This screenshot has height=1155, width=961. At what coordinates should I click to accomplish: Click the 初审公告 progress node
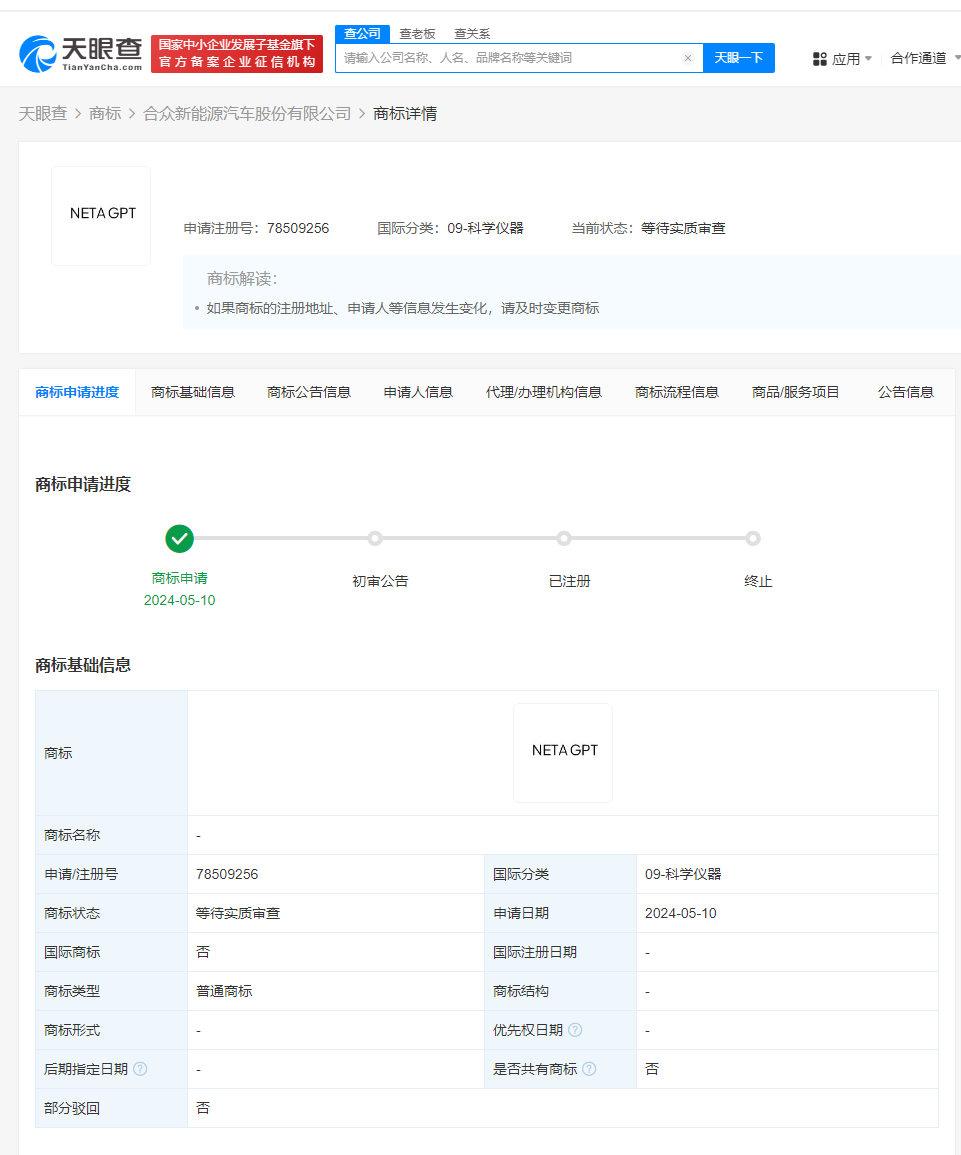375,538
